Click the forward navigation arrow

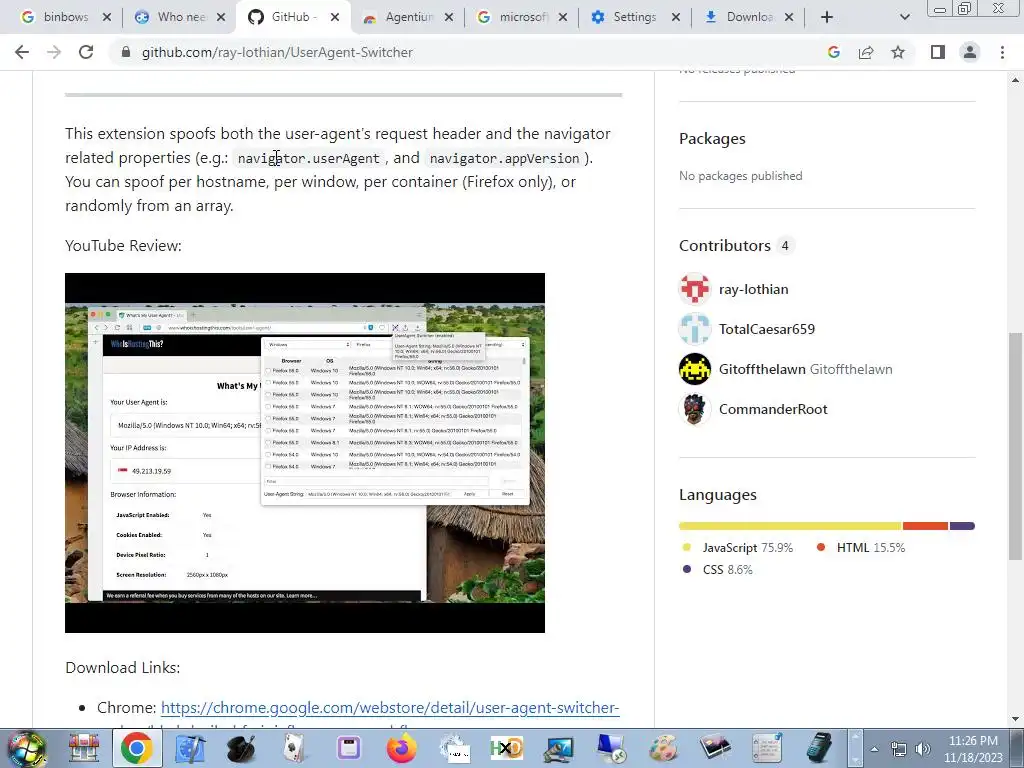[x=54, y=52]
